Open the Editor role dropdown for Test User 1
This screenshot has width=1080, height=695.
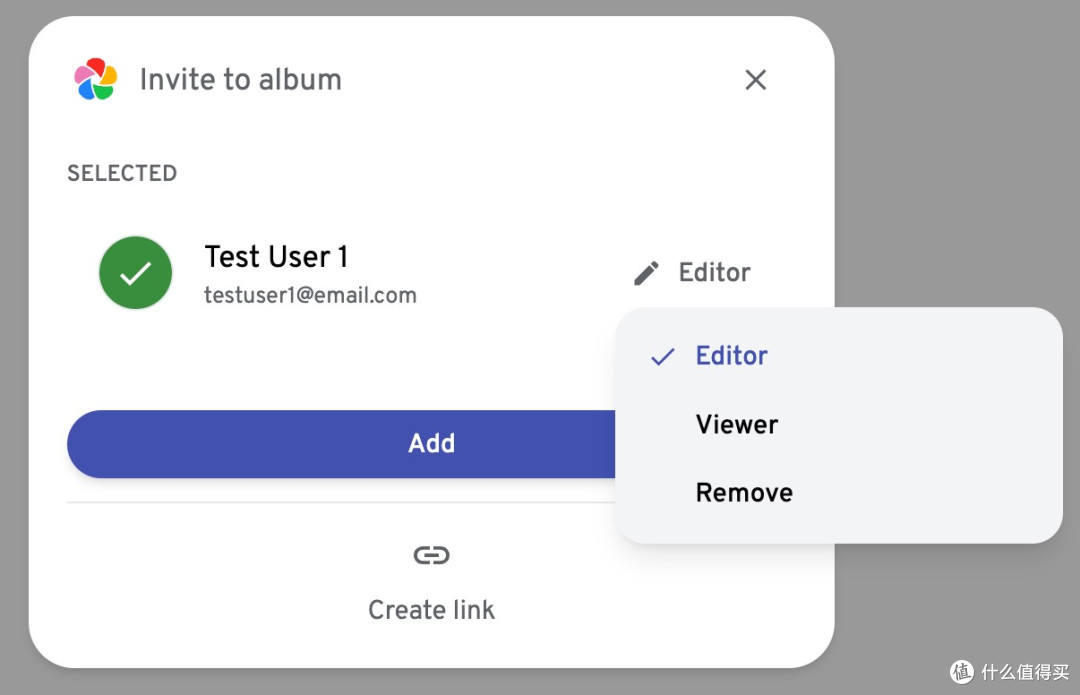coord(692,273)
